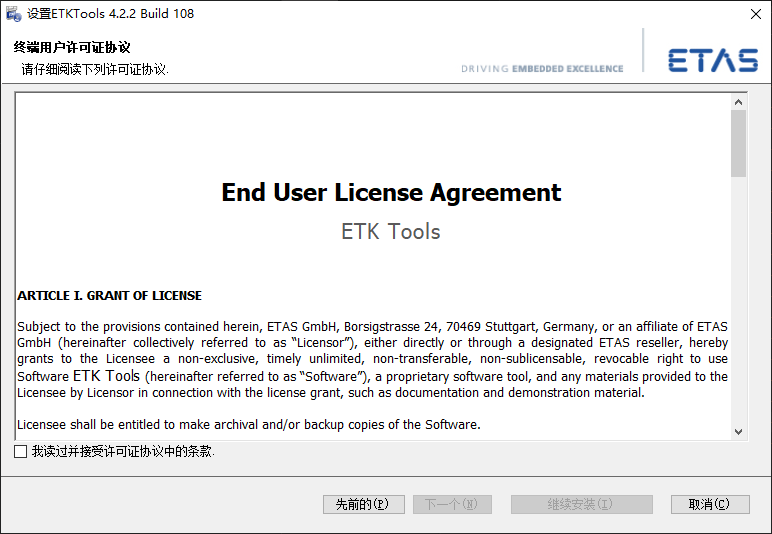Screen dimensions: 772x534
Task: Click the license scrollbar down arrow
Action: [x=738, y=432]
